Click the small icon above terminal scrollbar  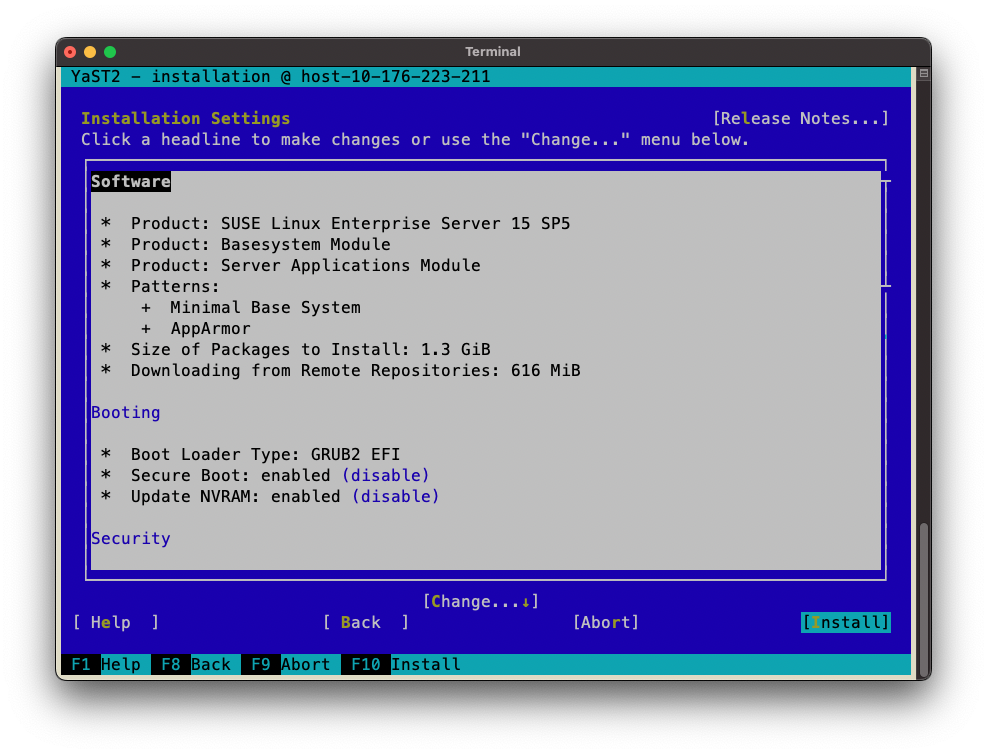(x=924, y=73)
